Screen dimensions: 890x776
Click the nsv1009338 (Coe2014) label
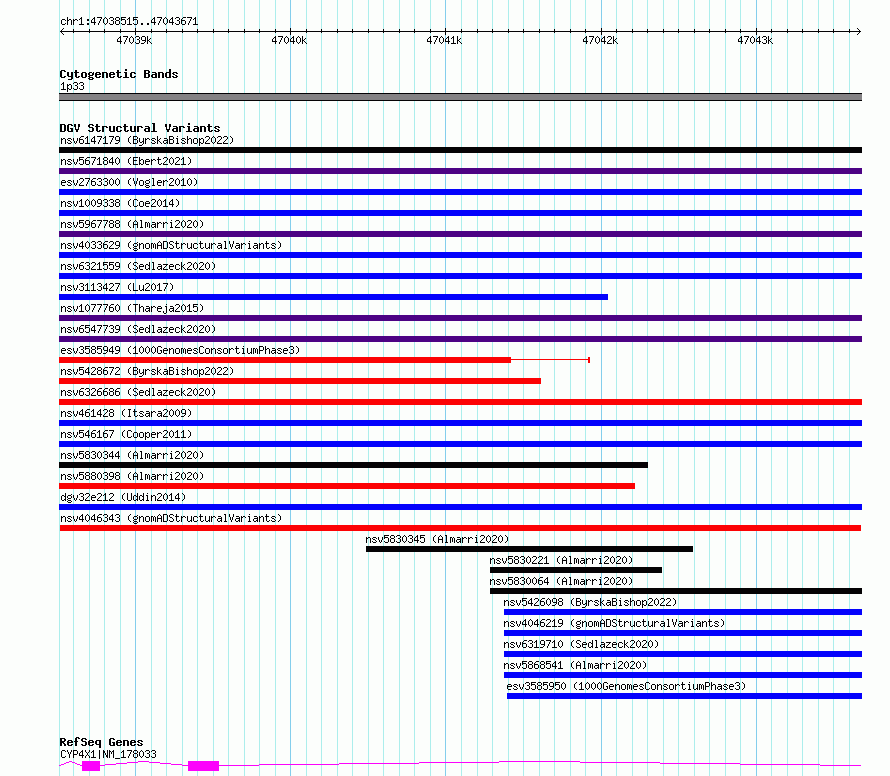tap(120, 203)
